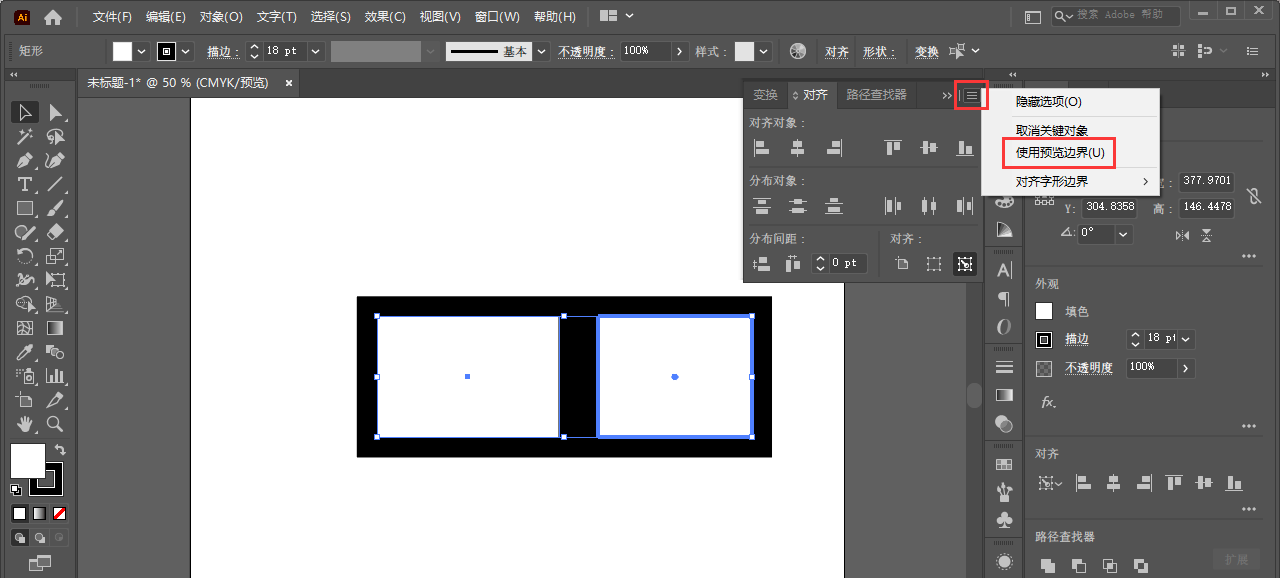Toggle Use Preview Bounds option

(x=1060, y=153)
